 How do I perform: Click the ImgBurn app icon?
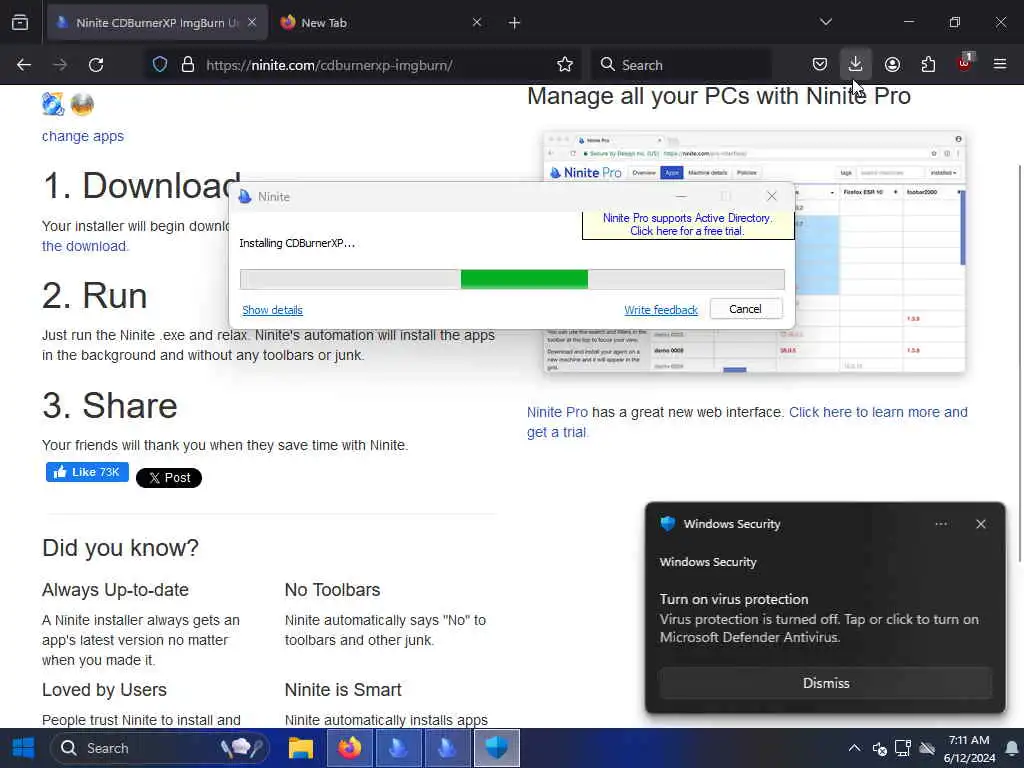[x=82, y=104]
